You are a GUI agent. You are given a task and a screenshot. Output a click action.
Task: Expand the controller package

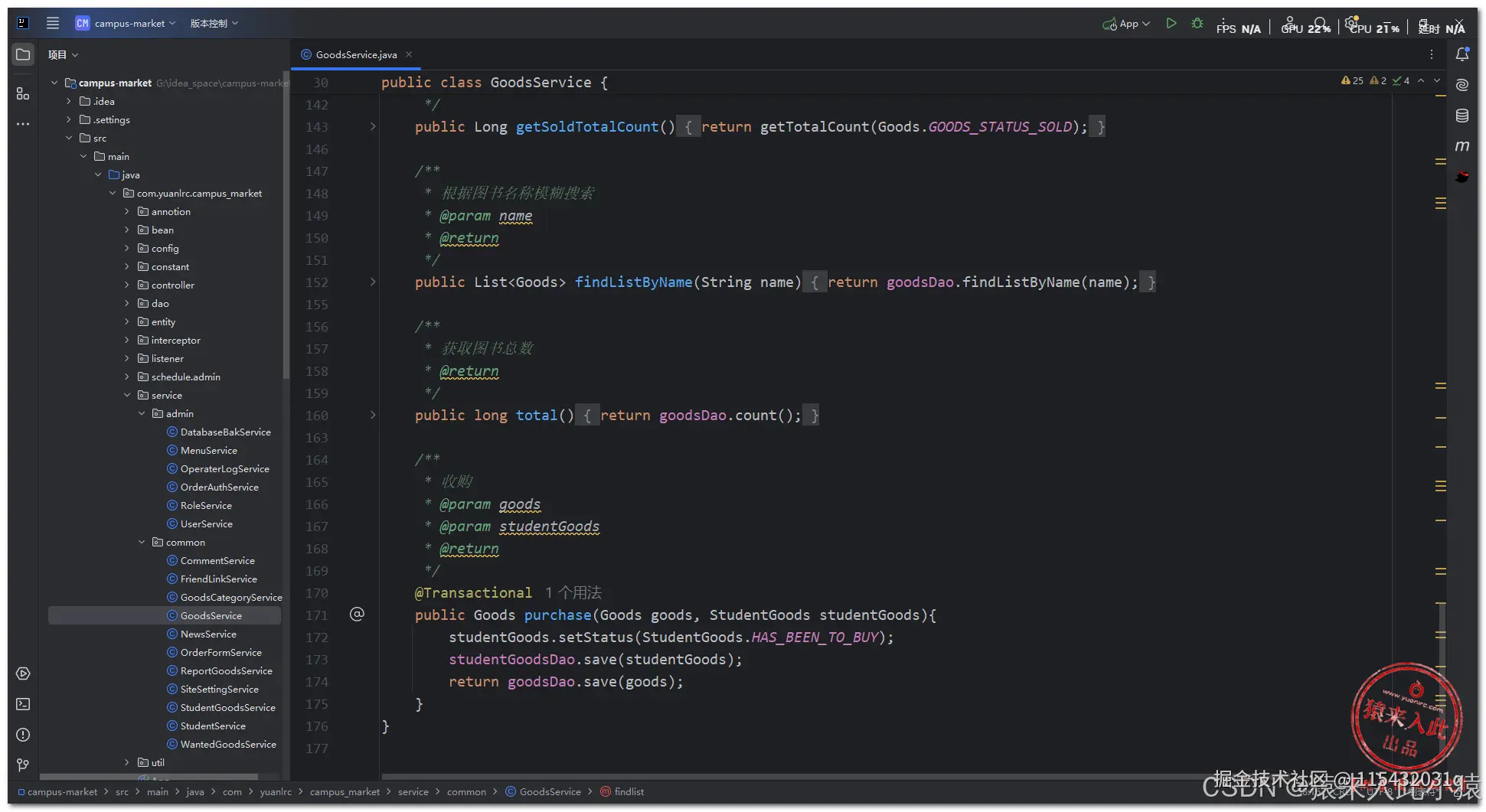127,285
